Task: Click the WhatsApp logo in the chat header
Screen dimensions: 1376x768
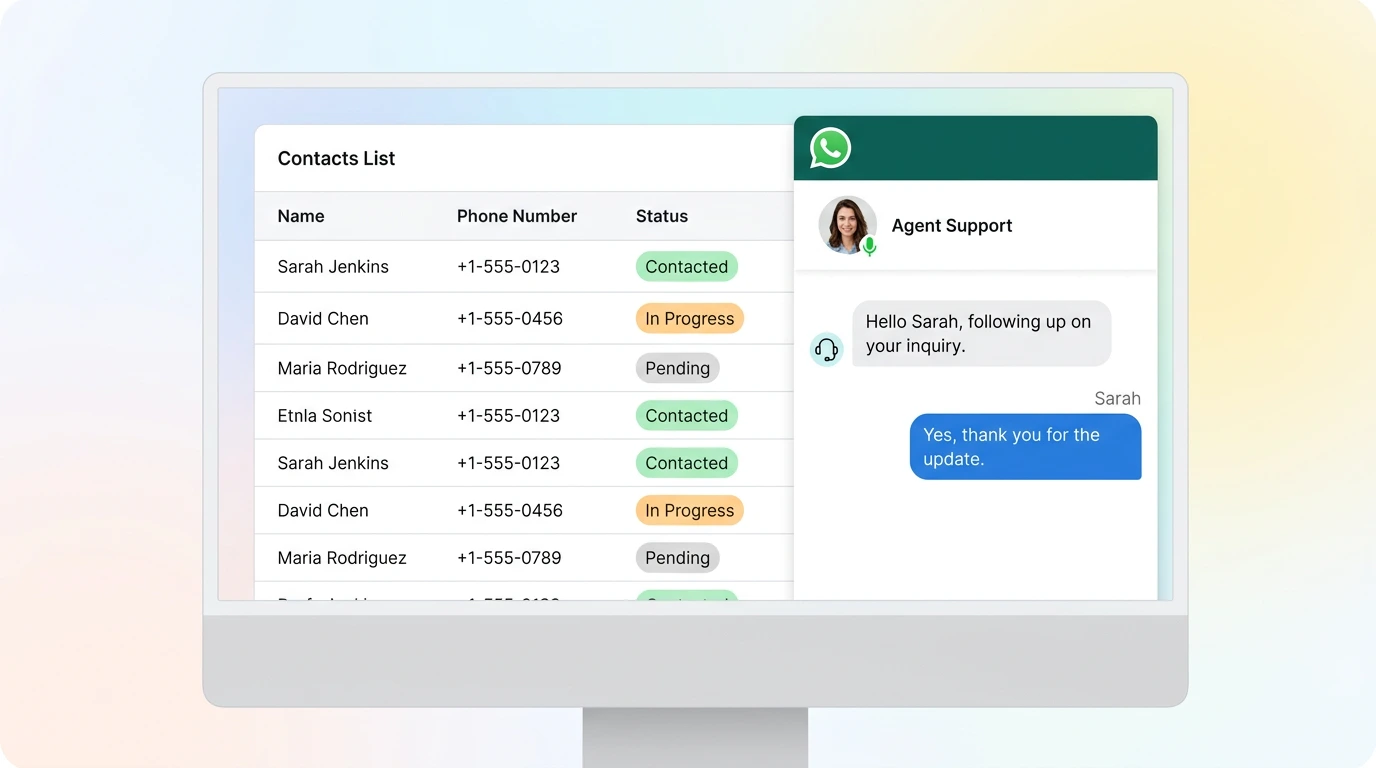Action: coord(830,148)
